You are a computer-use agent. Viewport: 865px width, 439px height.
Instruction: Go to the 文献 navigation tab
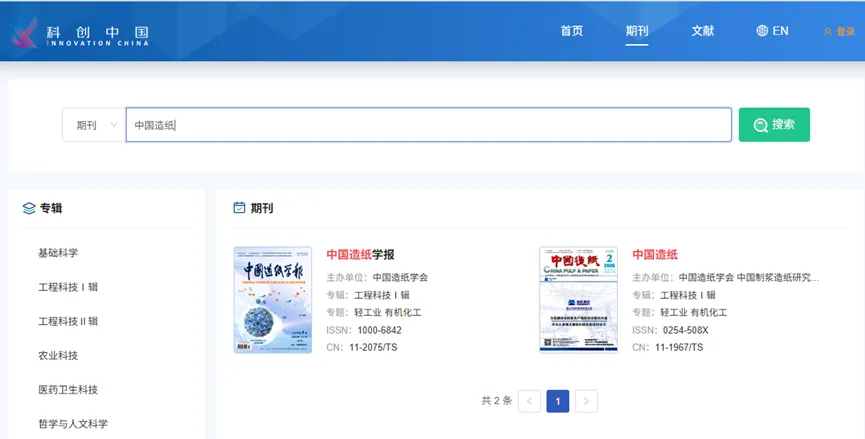click(703, 31)
